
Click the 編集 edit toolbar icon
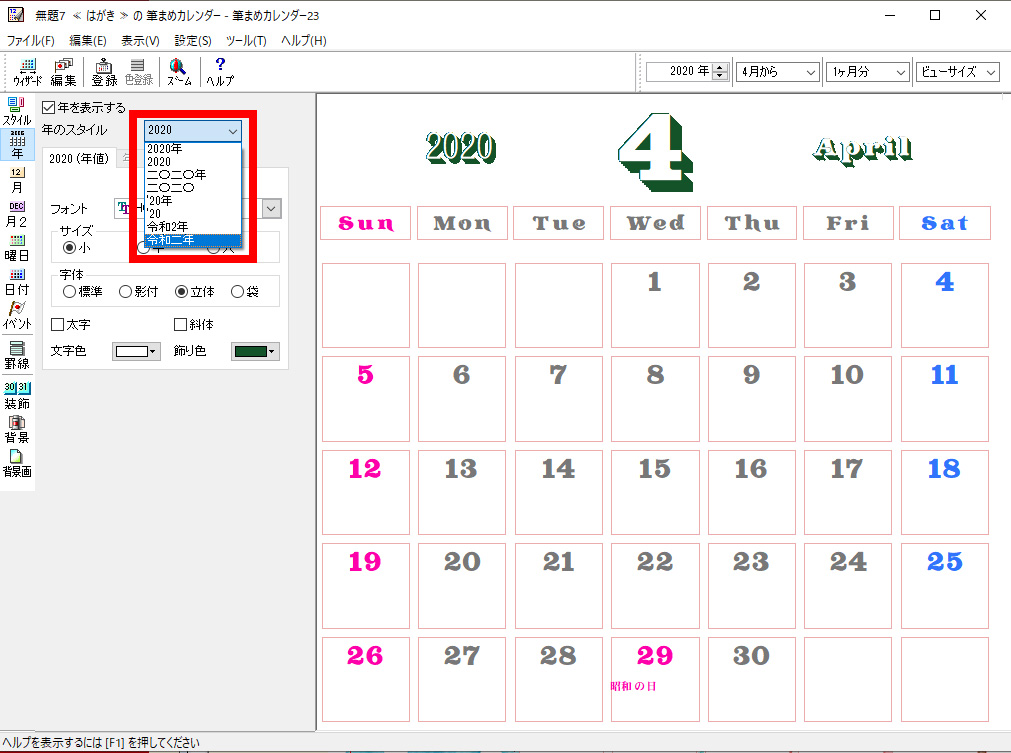click(63, 72)
